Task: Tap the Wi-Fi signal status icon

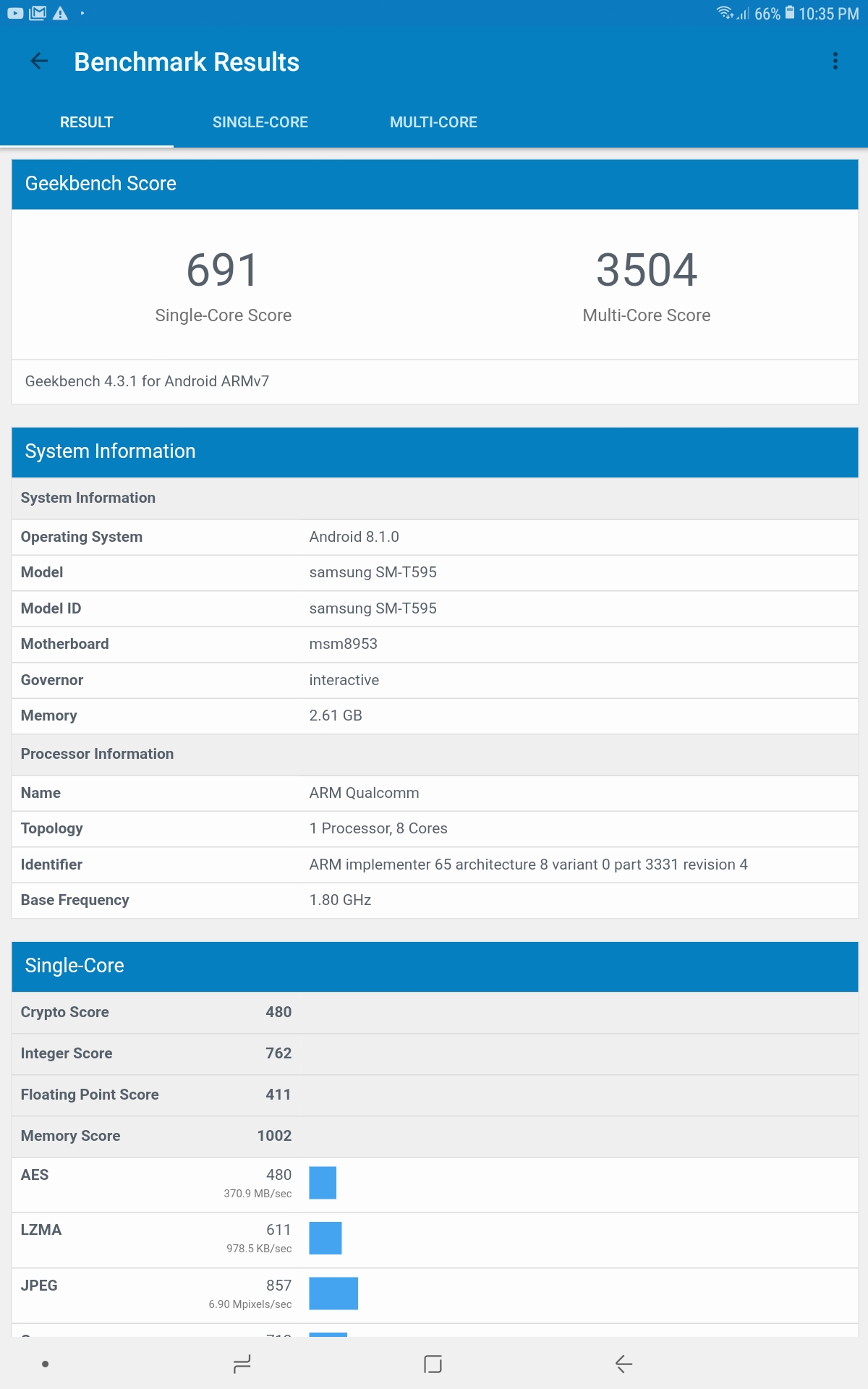Action: 725,13
